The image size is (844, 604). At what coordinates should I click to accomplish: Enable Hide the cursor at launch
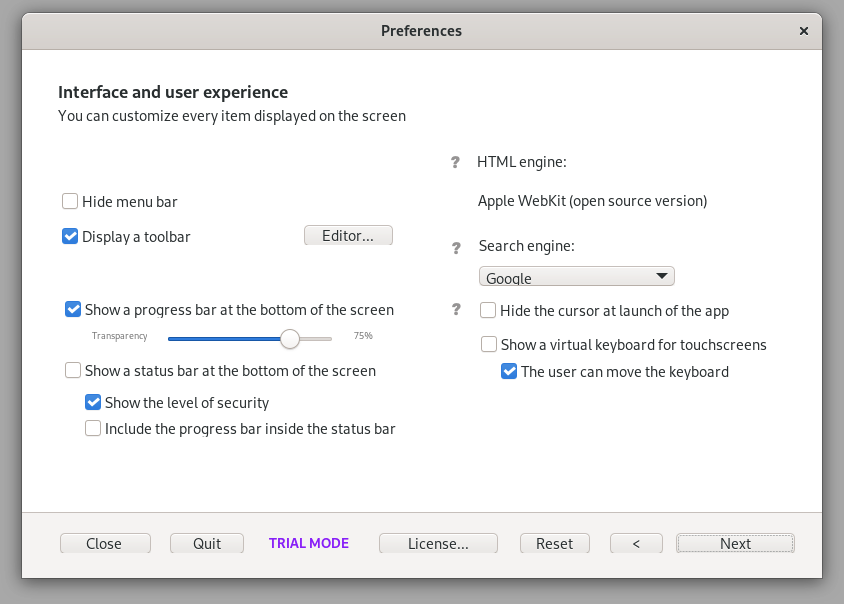(x=489, y=310)
